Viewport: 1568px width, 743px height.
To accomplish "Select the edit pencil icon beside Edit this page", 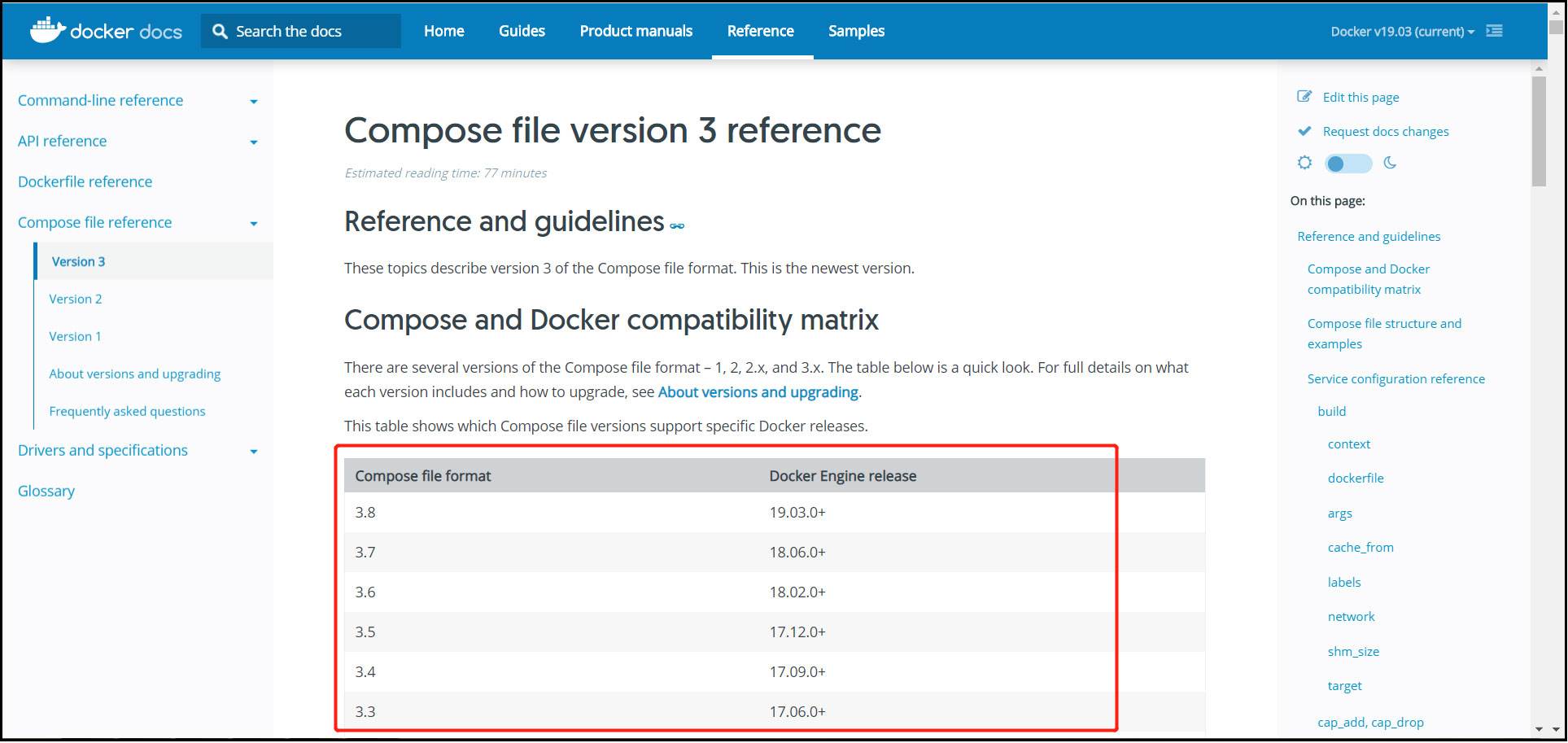I will (1304, 96).
